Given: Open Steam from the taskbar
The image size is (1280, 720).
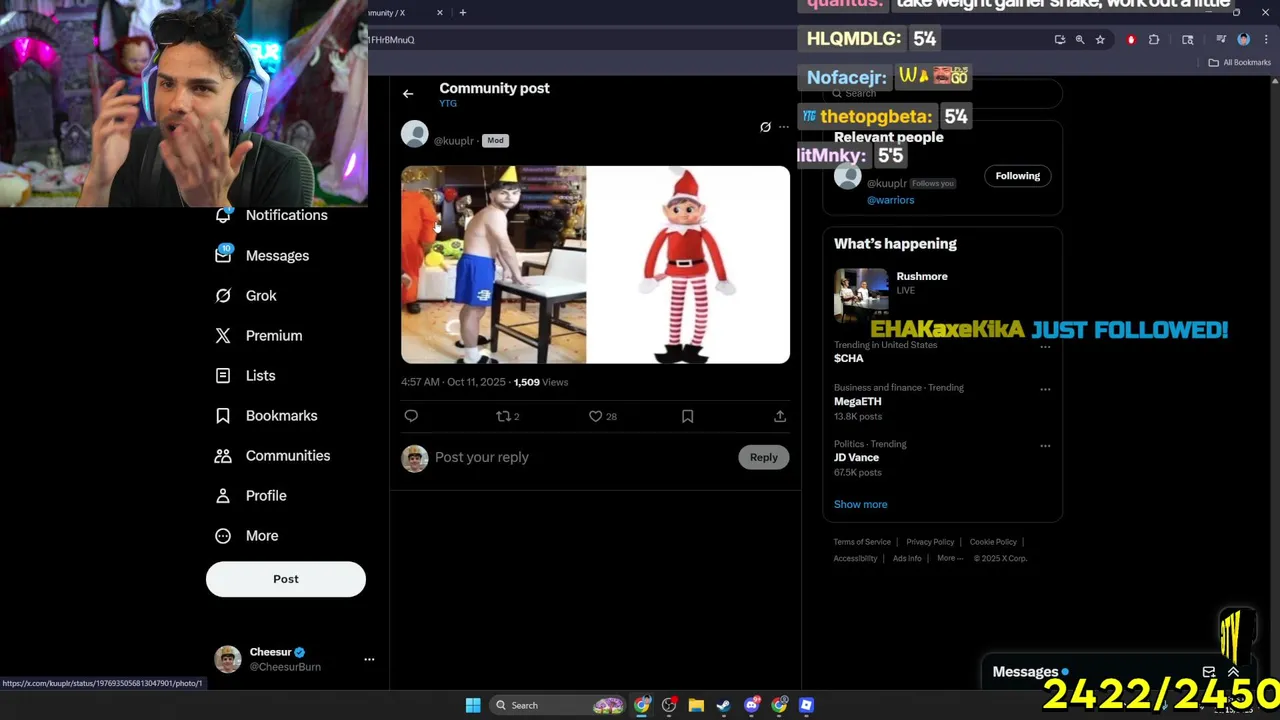Looking at the screenshot, I should click(x=723, y=705).
